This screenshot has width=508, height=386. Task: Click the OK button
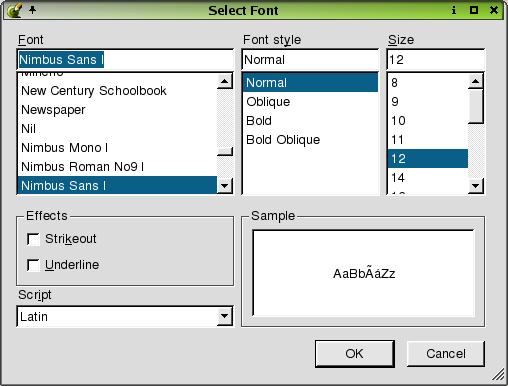355,354
